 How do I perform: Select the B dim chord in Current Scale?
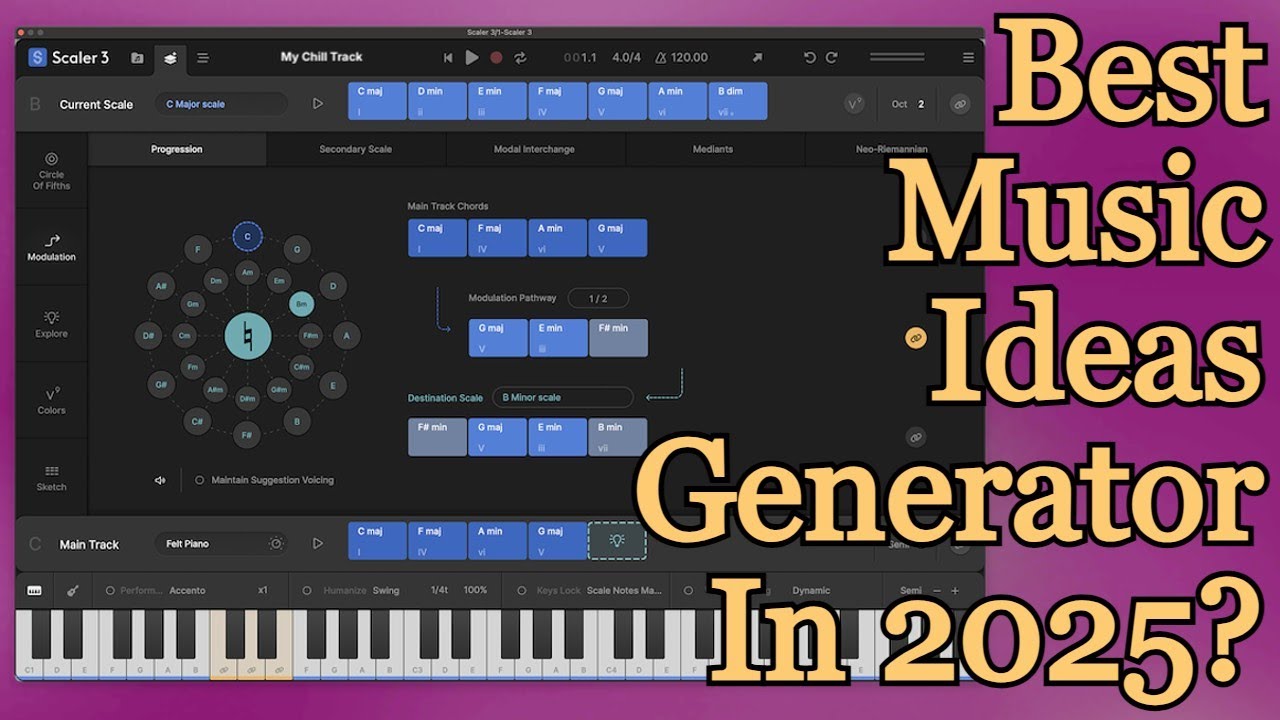click(x=738, y=102)
